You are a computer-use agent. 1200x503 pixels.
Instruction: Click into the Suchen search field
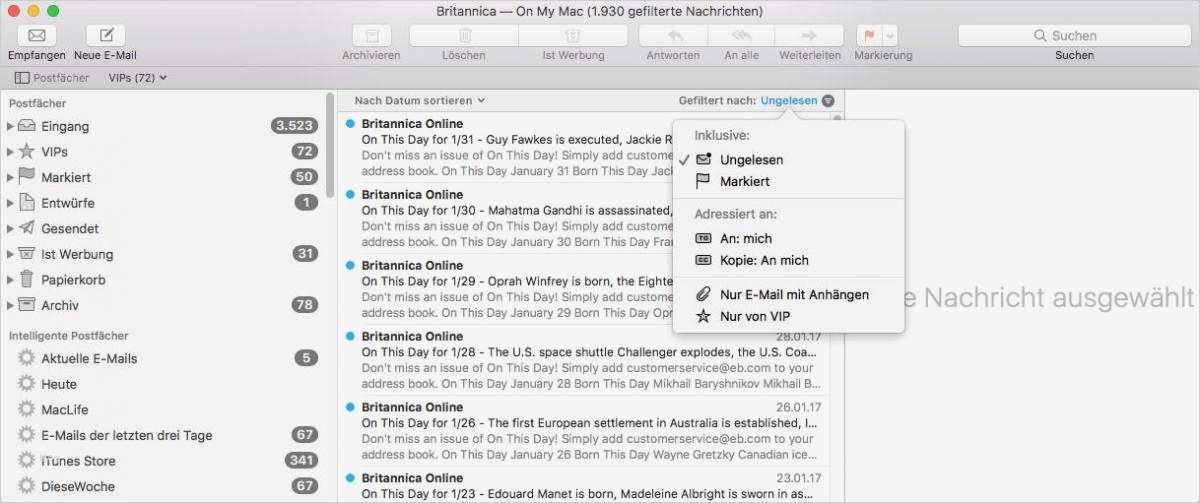click(x=1074, y=35)
